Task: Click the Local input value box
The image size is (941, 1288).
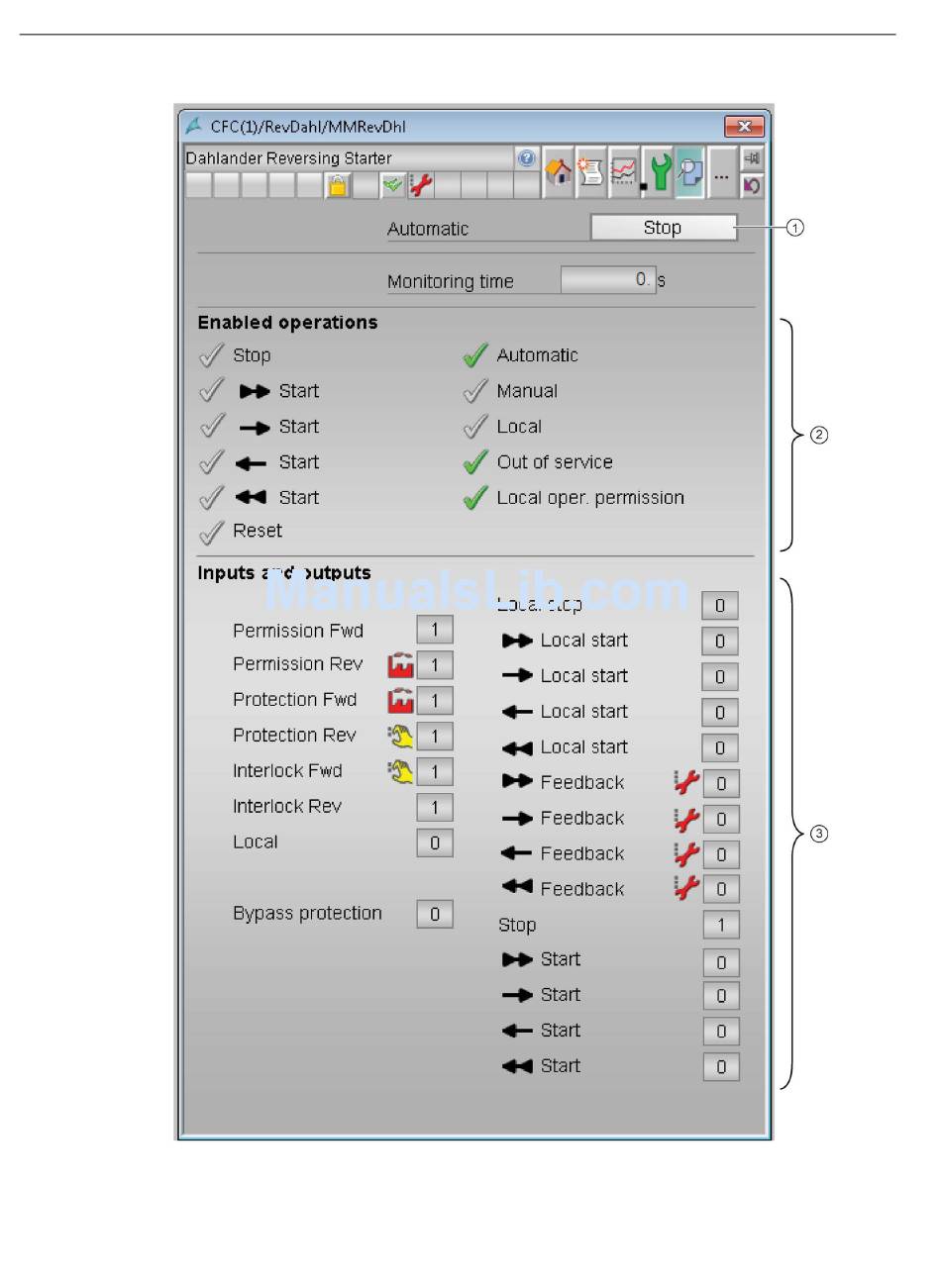Action: click(435, 843)
